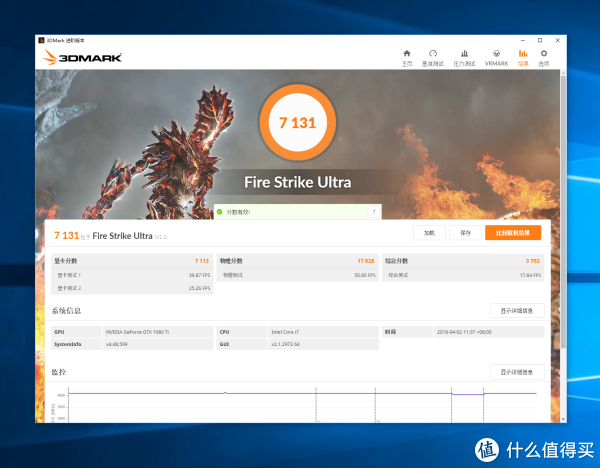Click the 监控 monitoring heading
Image resolution: width=600 pixels, height=468 pixels.
[59, 372]
